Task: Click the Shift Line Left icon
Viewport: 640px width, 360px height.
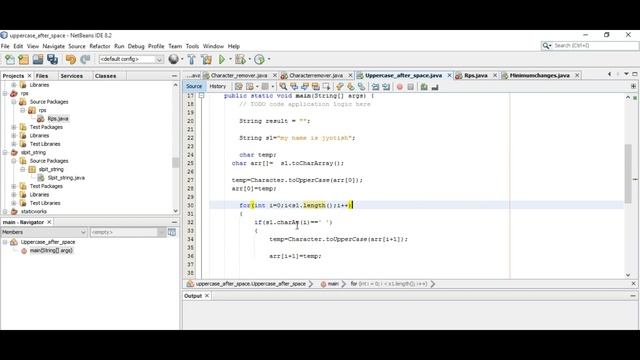Action: pos(375,87)
